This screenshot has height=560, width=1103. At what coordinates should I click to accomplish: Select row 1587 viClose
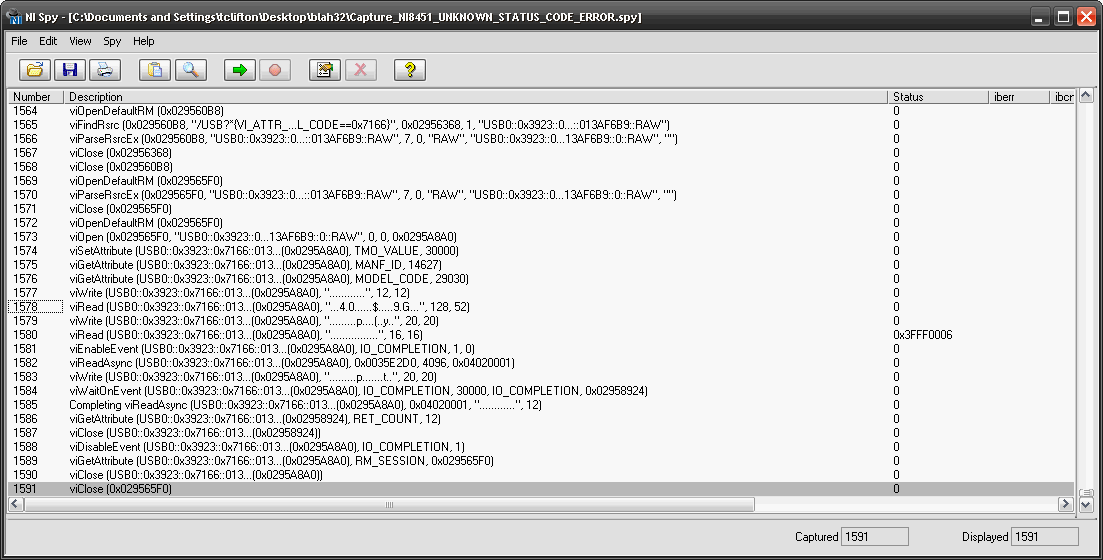point(541,433)
